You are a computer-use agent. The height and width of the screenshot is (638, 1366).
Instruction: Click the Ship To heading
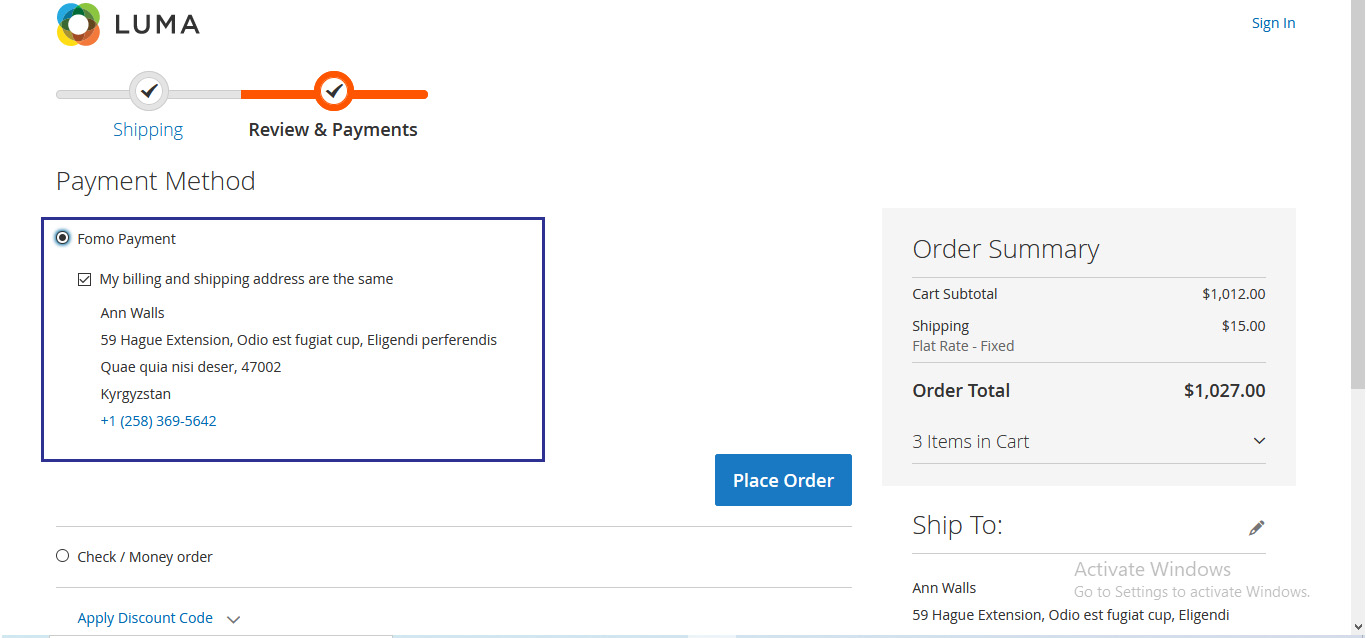click(957, 526)
